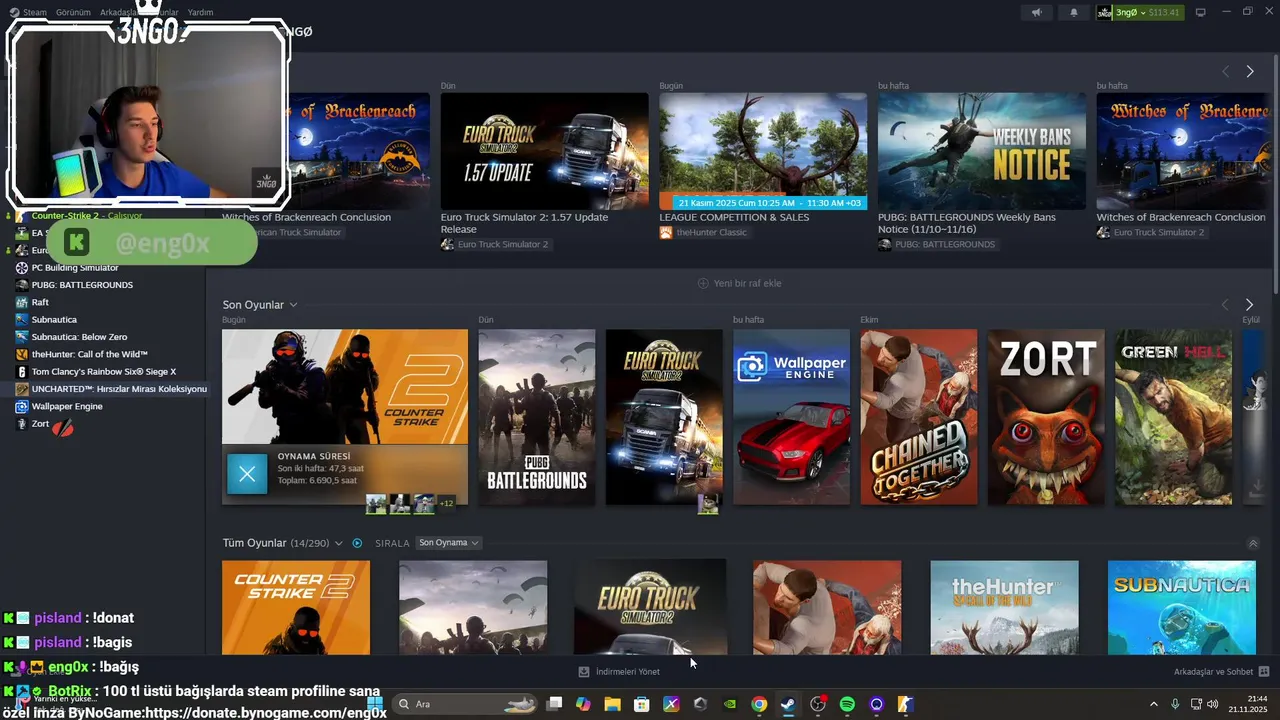This screenshot has height=720, width=1280.
Task: Open Spotify from taskbar
Action: click(x=847, y=704)
